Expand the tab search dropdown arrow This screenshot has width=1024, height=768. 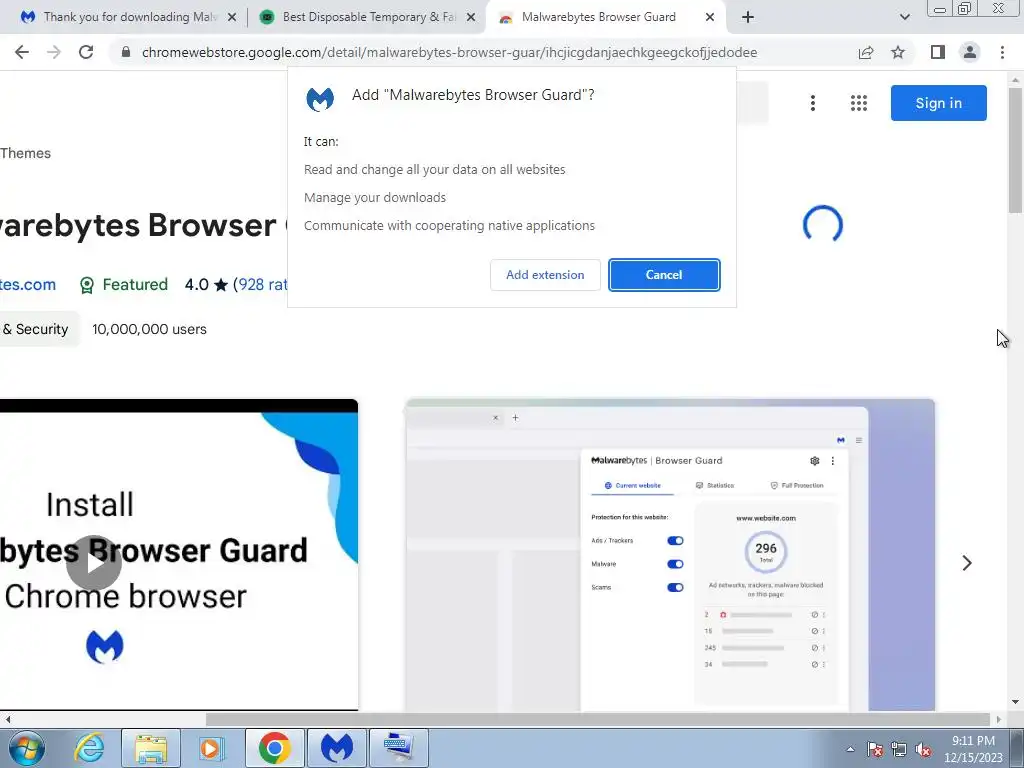pos(904,18)
